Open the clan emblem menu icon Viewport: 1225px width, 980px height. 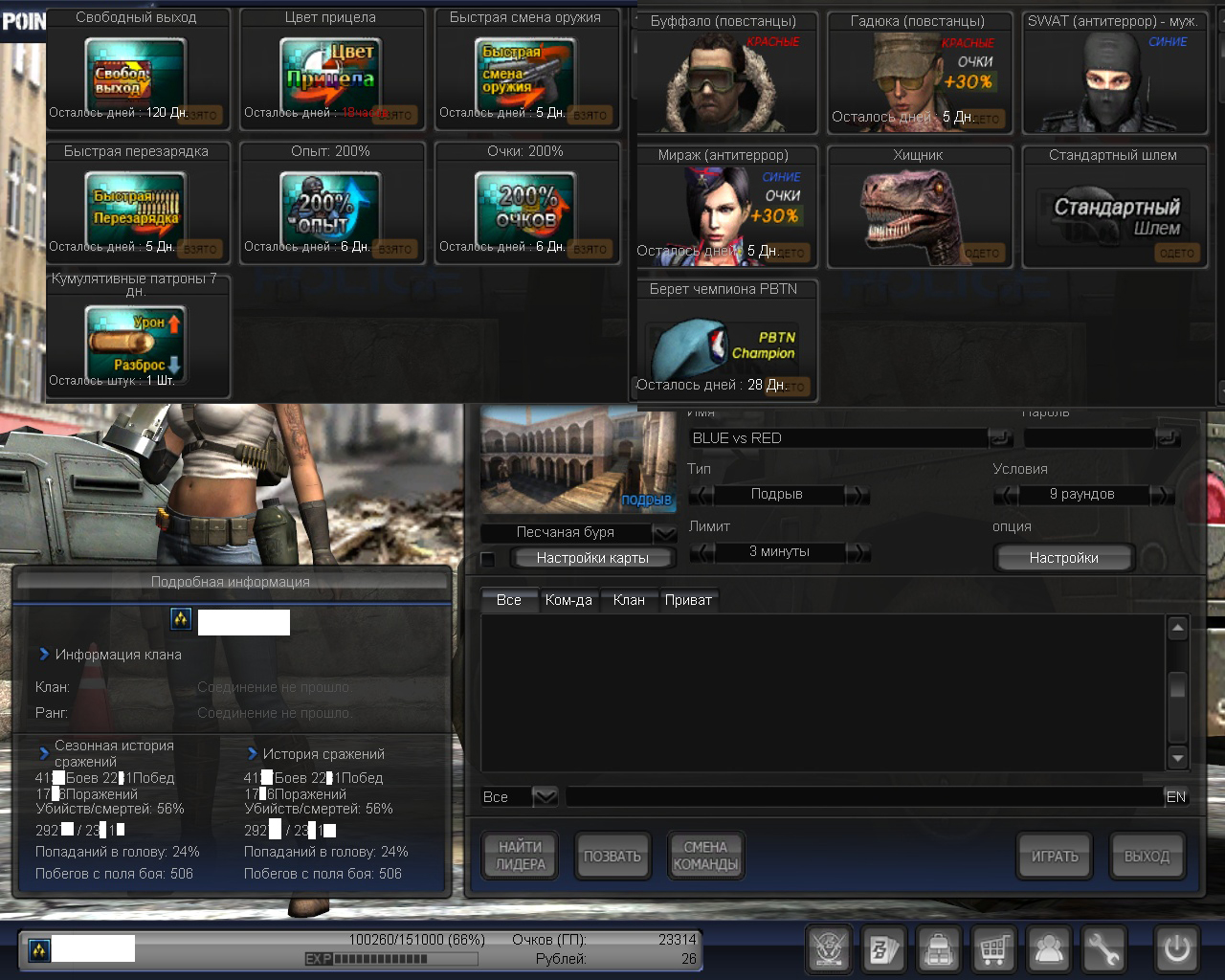[828, 949]
